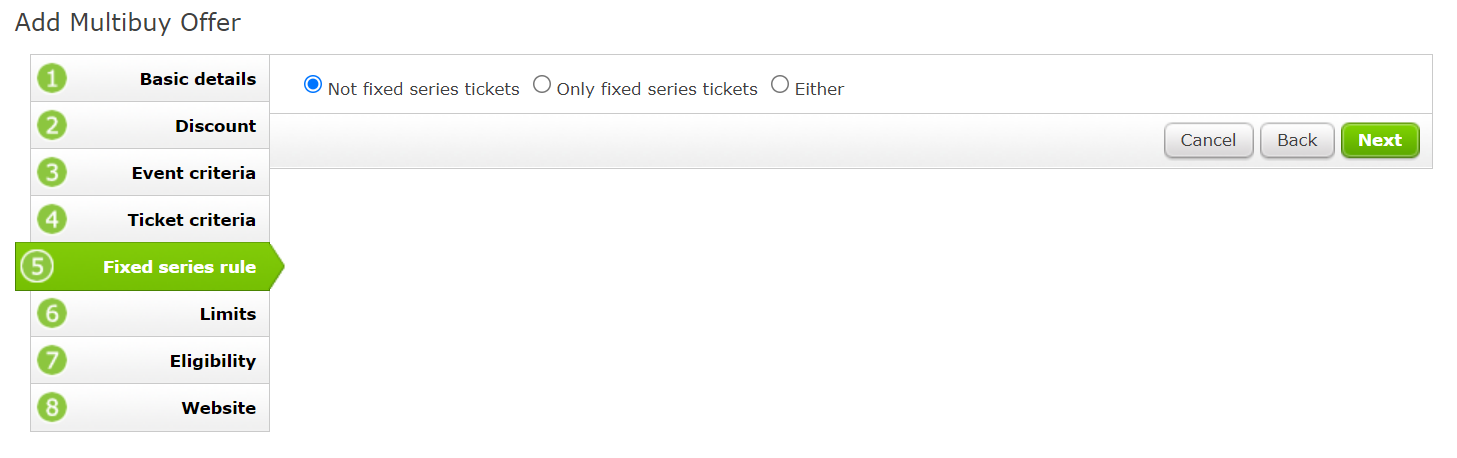Viewport: 1457px width, 458px height.
Task: Open the Event criteria step label
Action: [x=194, y=173]
